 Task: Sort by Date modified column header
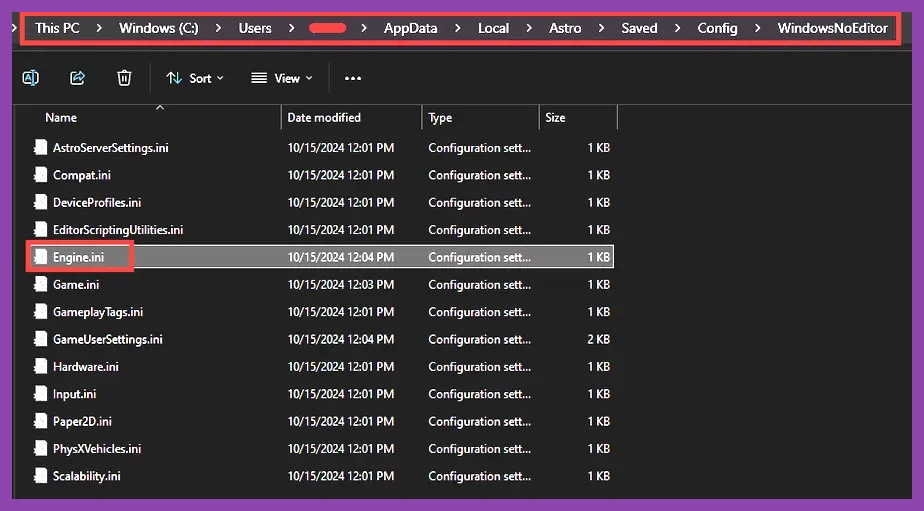[324, 117]
